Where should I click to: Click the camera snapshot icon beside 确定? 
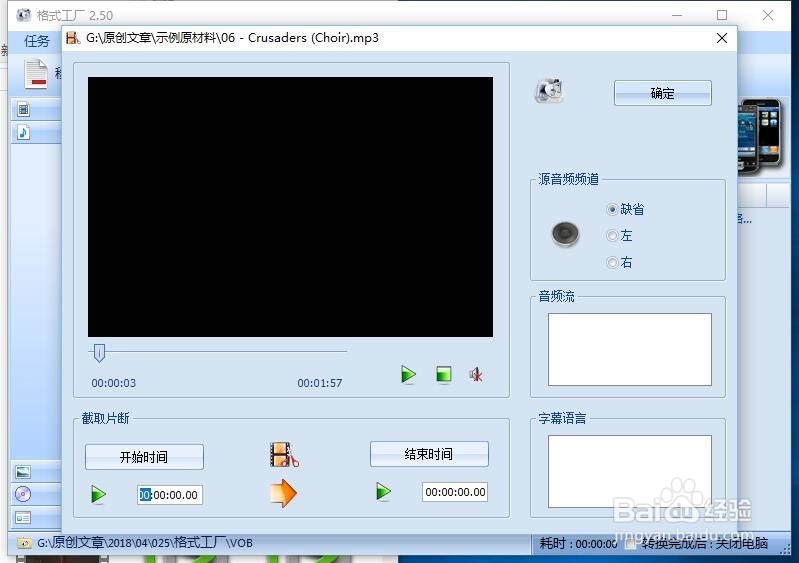[549, 91]
